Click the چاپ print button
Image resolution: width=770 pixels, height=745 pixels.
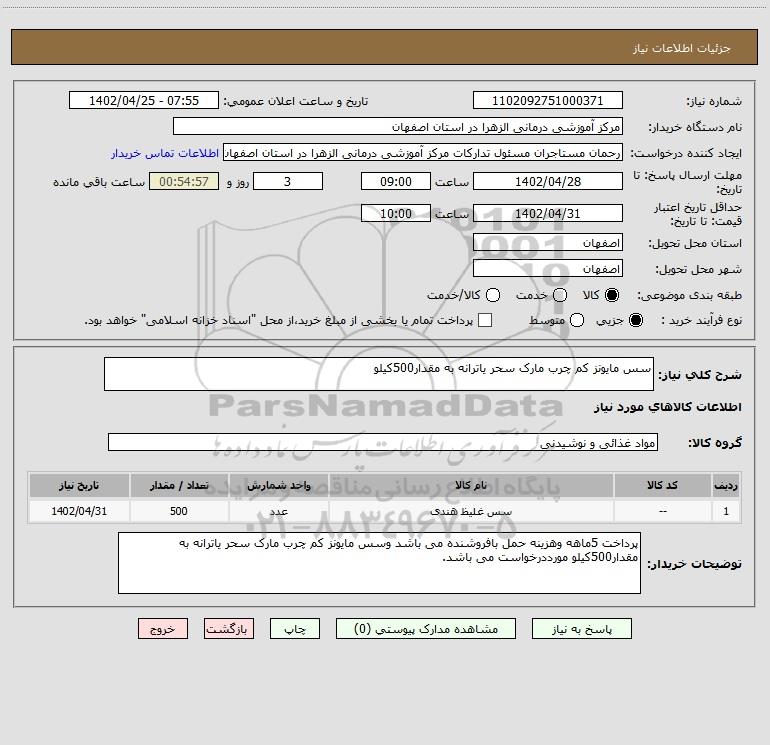[x=295, y=629]
